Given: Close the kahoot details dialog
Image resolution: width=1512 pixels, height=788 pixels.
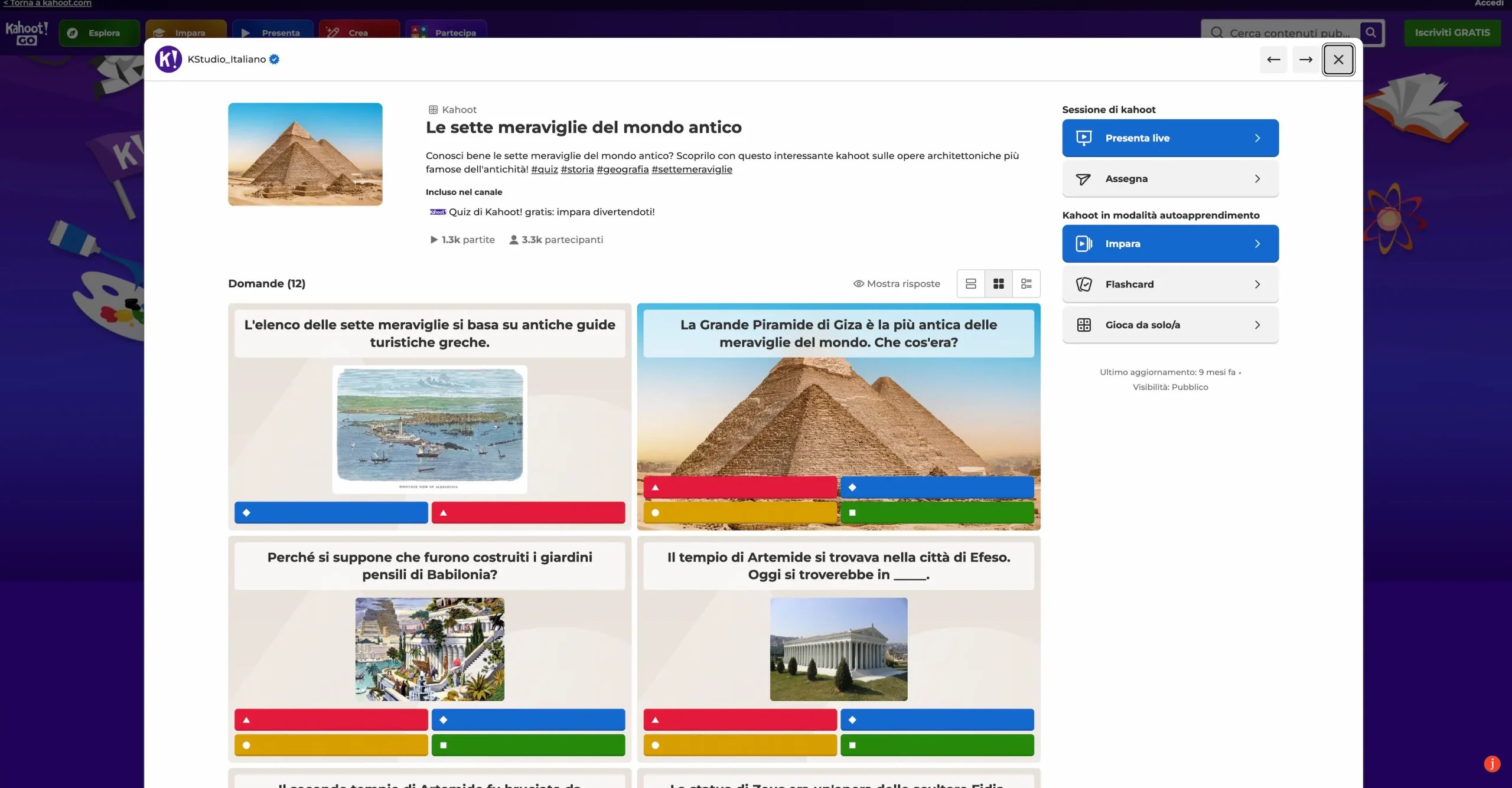Looking at the screenshot, I should (1338, 60).
